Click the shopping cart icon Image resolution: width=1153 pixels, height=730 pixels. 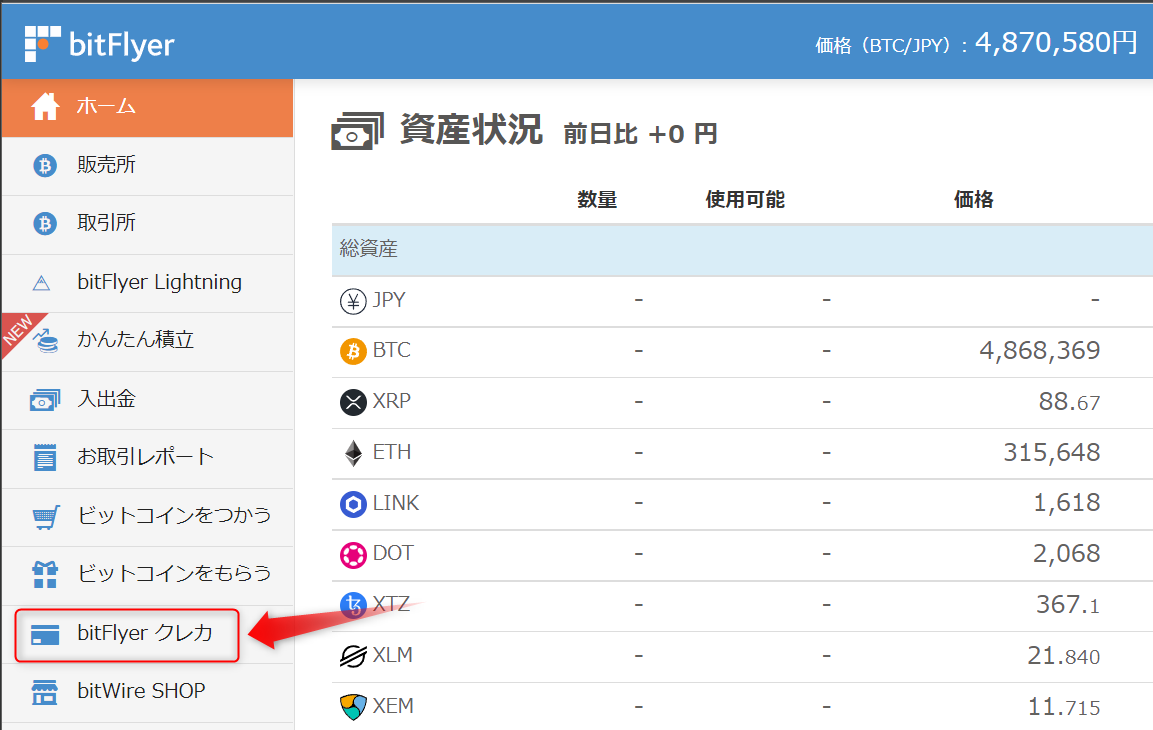[46, 517]
